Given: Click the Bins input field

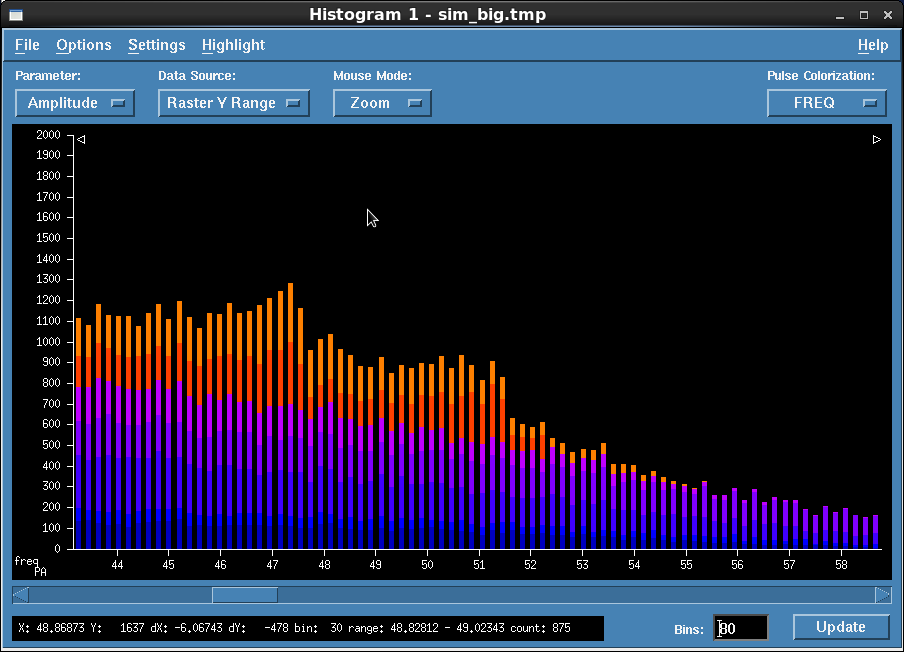Looking at the screenshot, I should tap(741, 628).
